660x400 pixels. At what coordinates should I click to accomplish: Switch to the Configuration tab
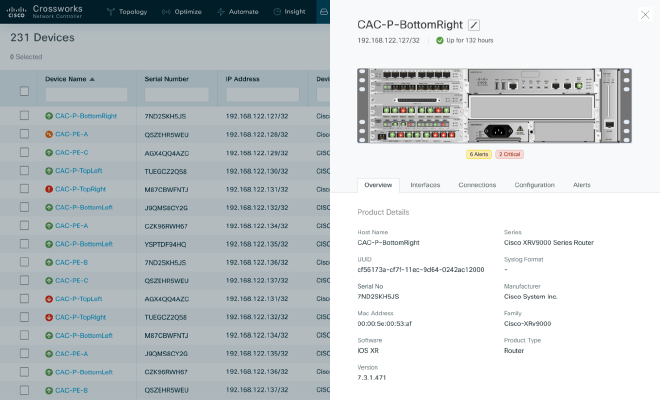[x=535, y=185]
